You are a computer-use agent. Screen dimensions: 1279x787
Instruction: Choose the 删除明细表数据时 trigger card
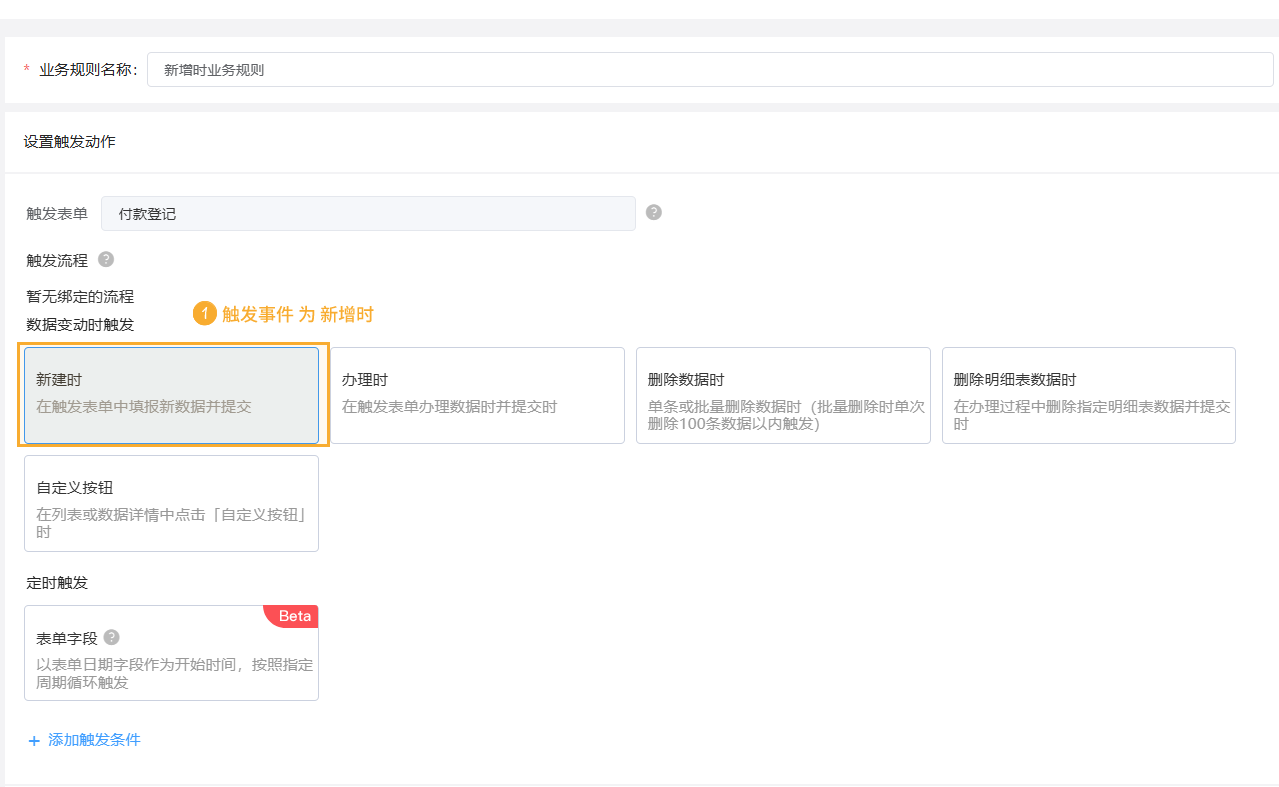click(x=1088, y=395)
